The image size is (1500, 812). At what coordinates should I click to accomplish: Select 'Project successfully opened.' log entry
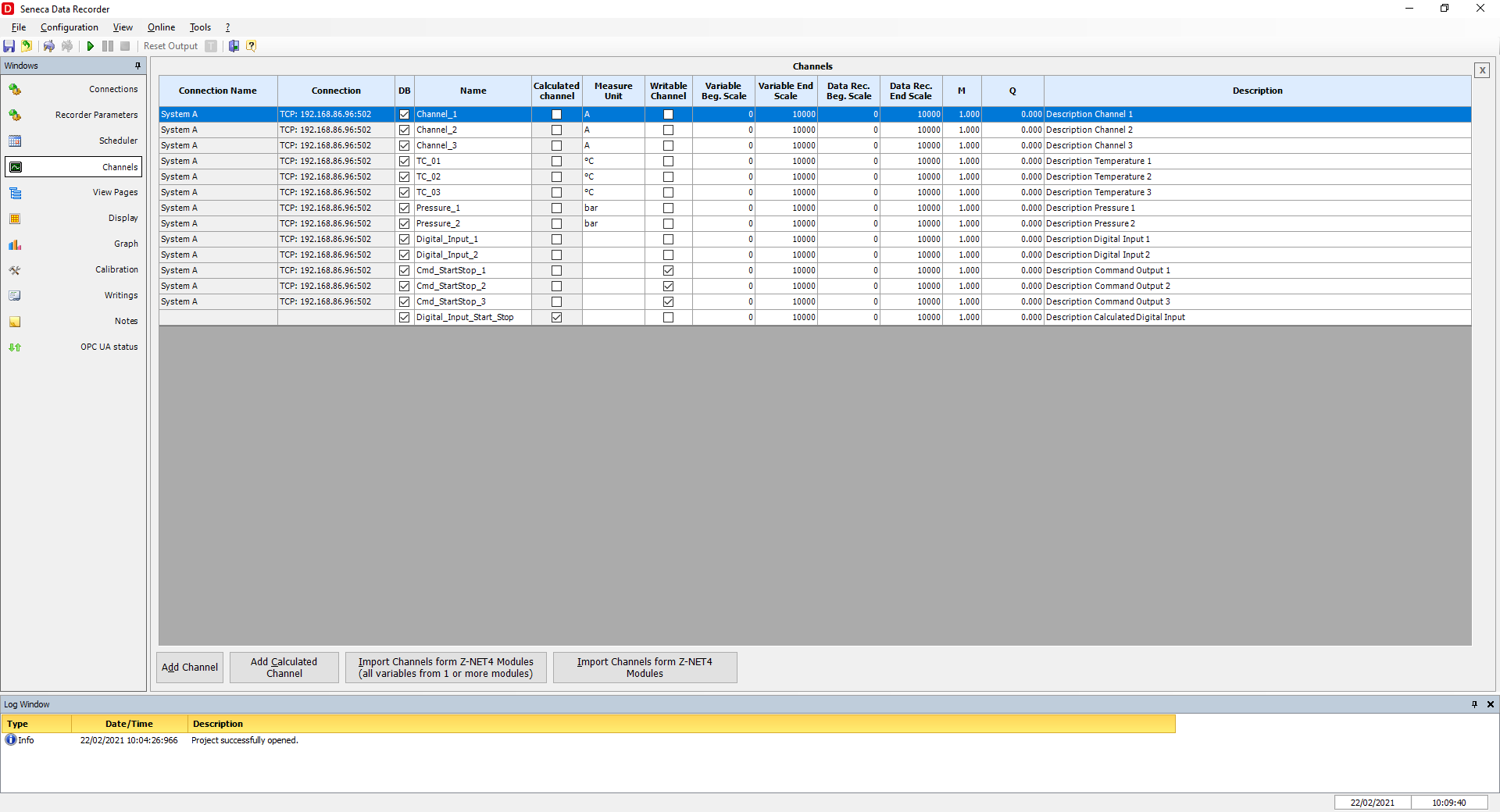(x=245, y=740)
